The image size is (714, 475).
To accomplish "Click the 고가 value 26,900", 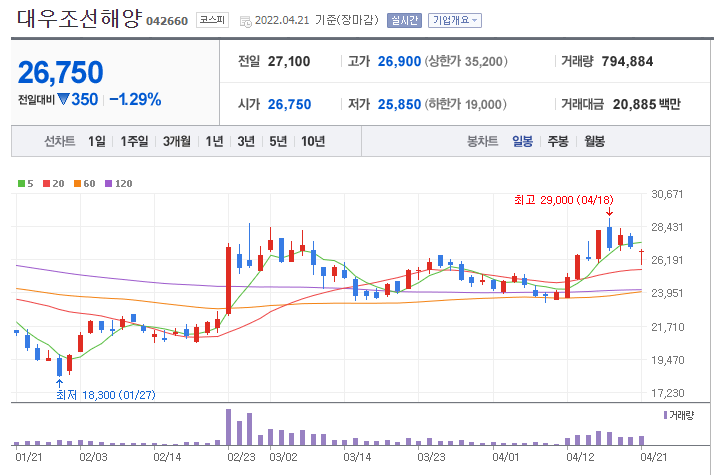I will (399, 61).
